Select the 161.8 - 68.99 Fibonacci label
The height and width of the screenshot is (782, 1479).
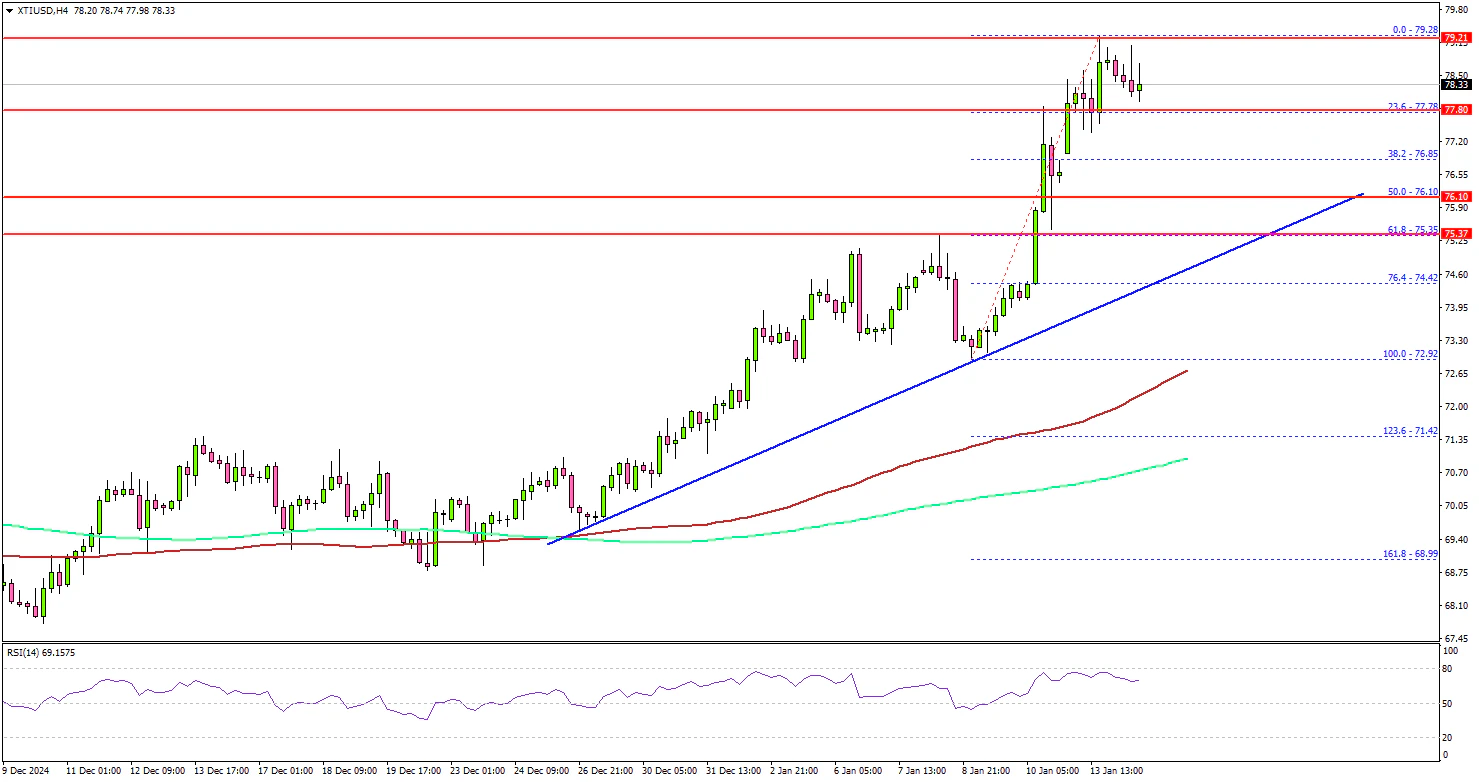click(x=1409, y=553)
